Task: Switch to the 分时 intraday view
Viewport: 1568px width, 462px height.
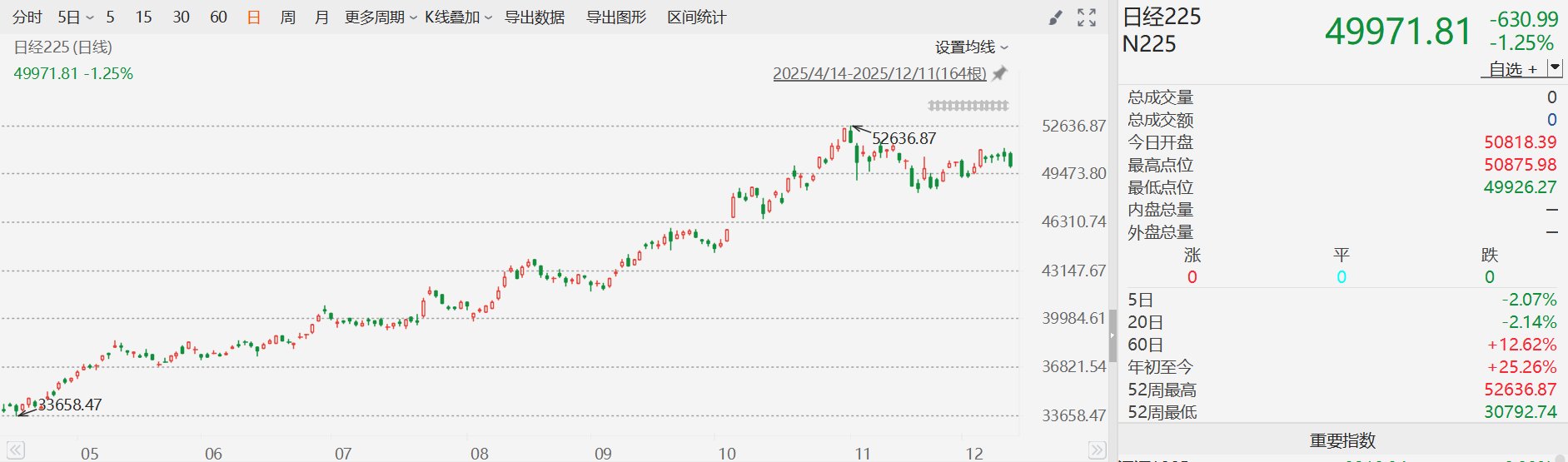Action: point(27,17)
